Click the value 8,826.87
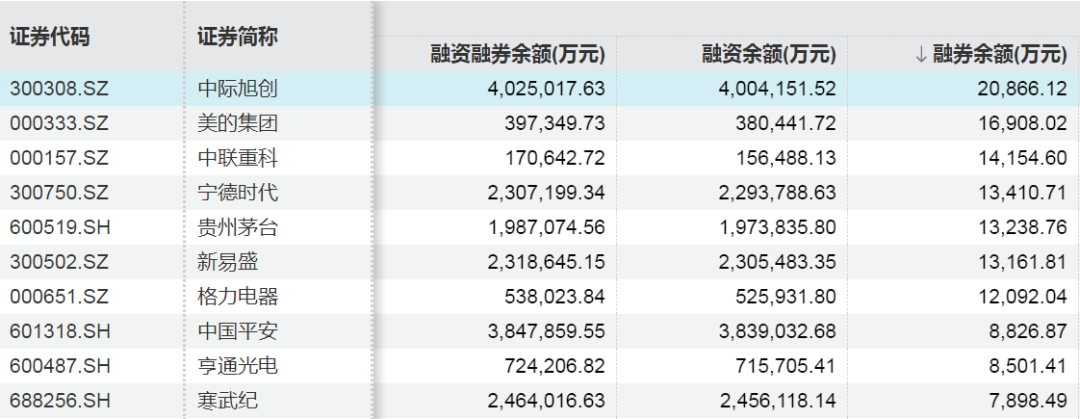The image size is (1080, 419). (x=1027, y=331)
